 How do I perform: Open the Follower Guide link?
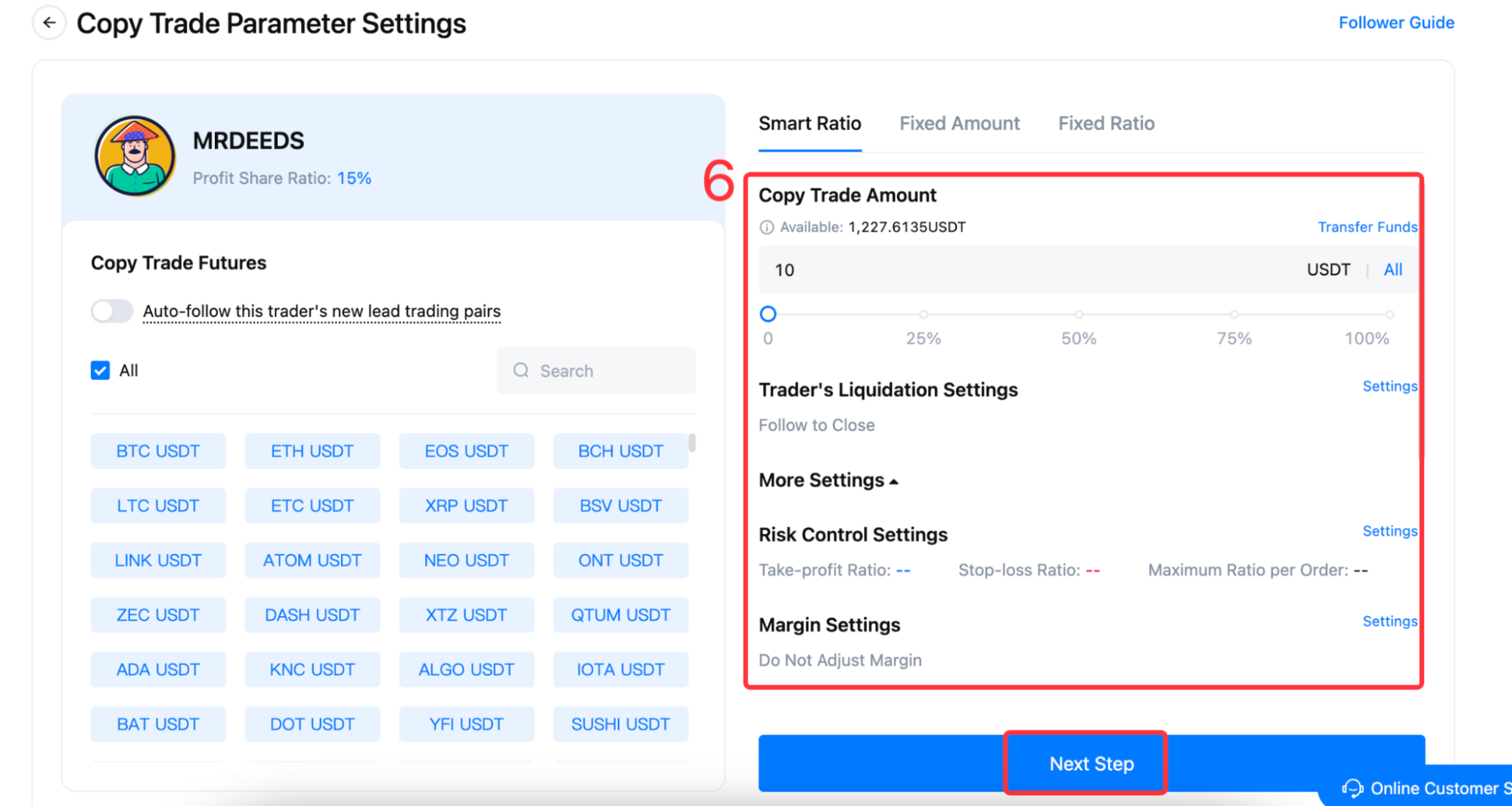pos(1396,23)
